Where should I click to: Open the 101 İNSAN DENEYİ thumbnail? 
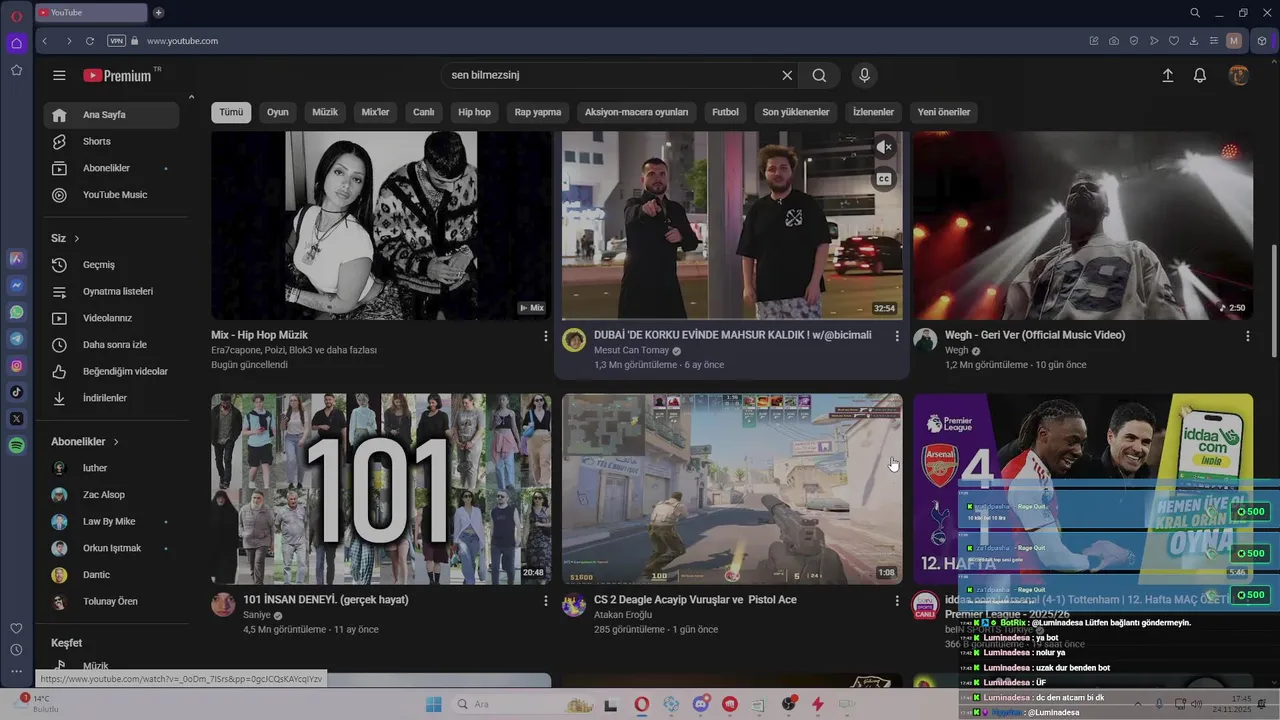point(381,489)
